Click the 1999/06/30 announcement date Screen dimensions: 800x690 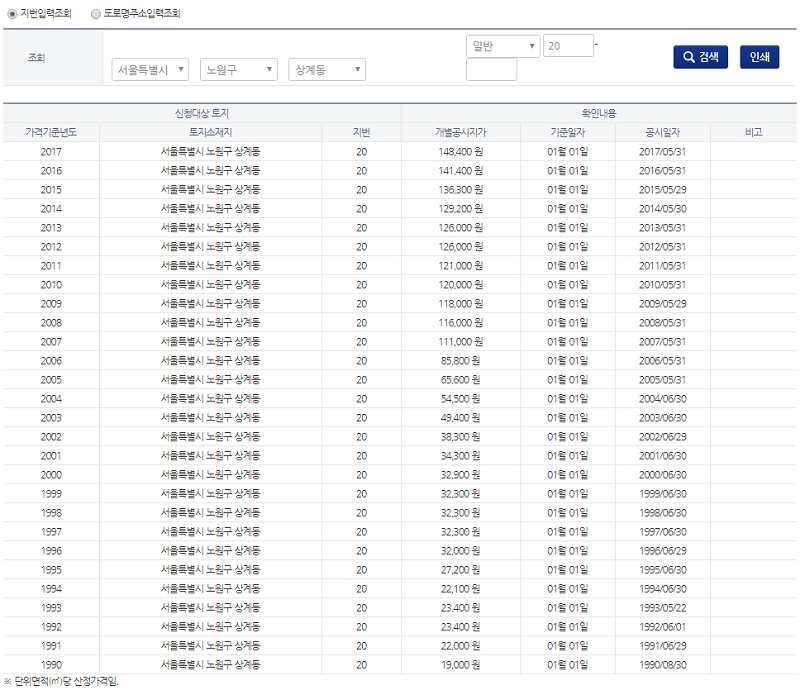[662, 494]
